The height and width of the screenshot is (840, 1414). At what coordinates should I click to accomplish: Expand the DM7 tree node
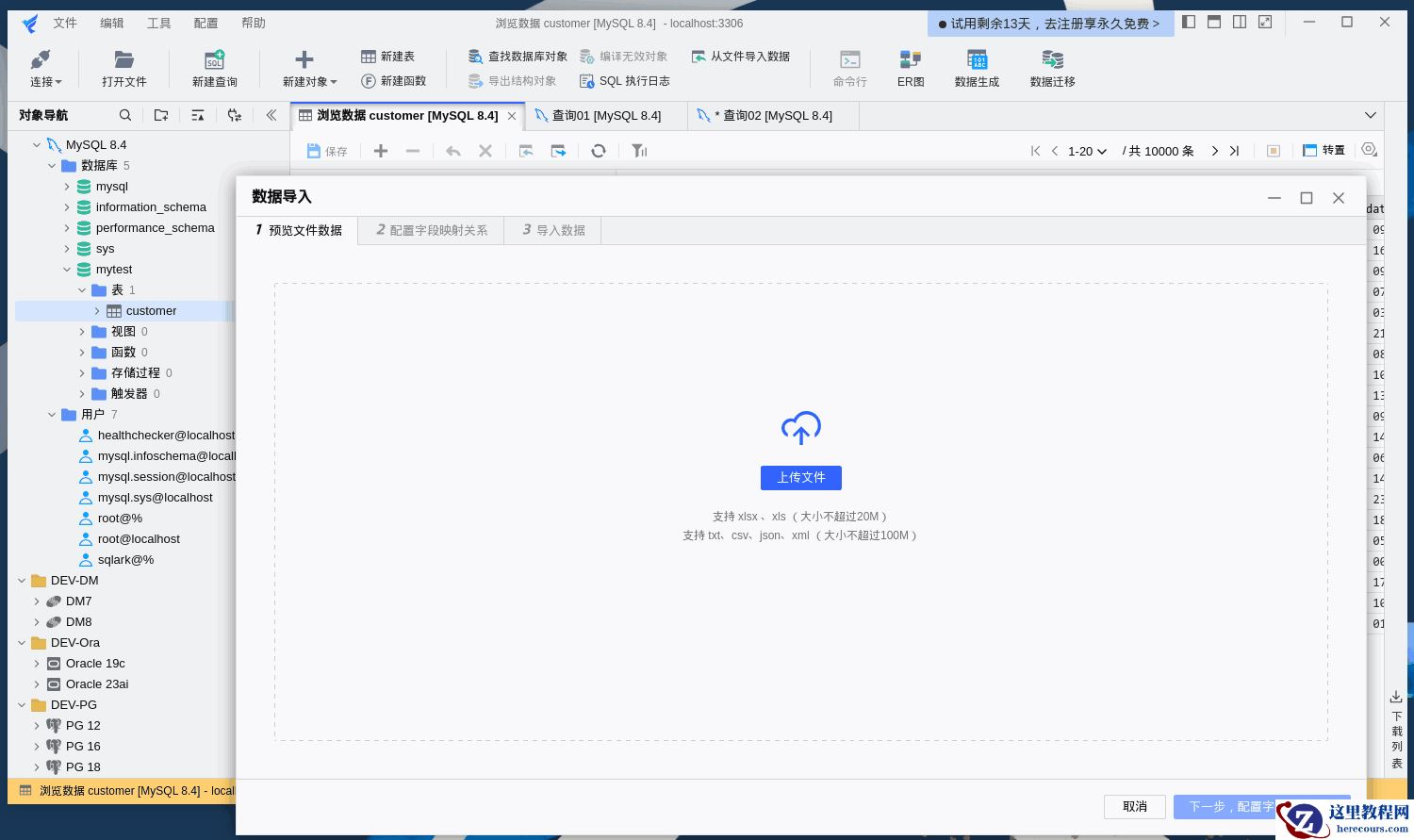click(x=37, y=601)
